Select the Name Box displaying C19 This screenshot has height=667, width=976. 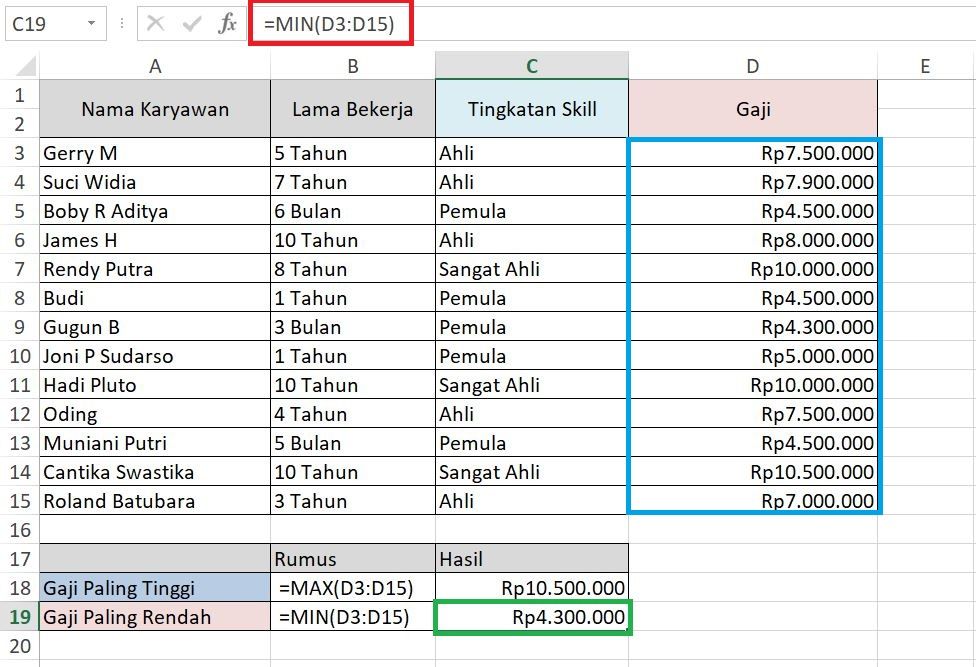pyautogui.click(x=40, y=22)
